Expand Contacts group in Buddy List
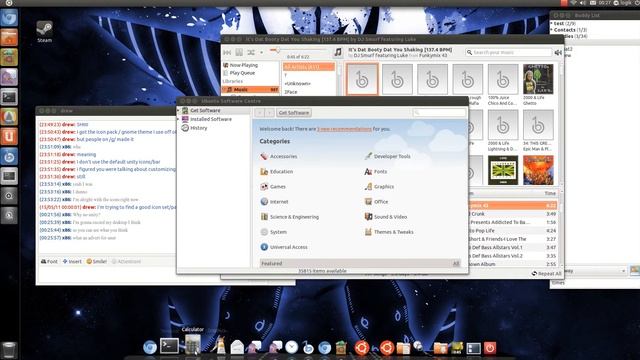640x360 pixels. point(551,30)
